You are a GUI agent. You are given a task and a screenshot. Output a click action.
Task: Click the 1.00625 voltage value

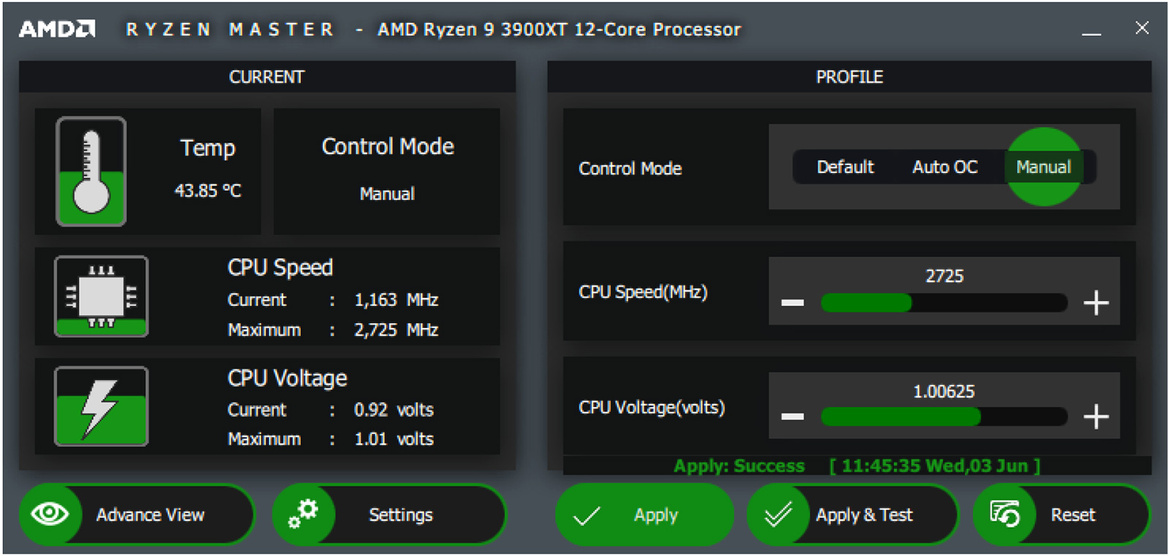pyautogui.click(x=945, y=391)
